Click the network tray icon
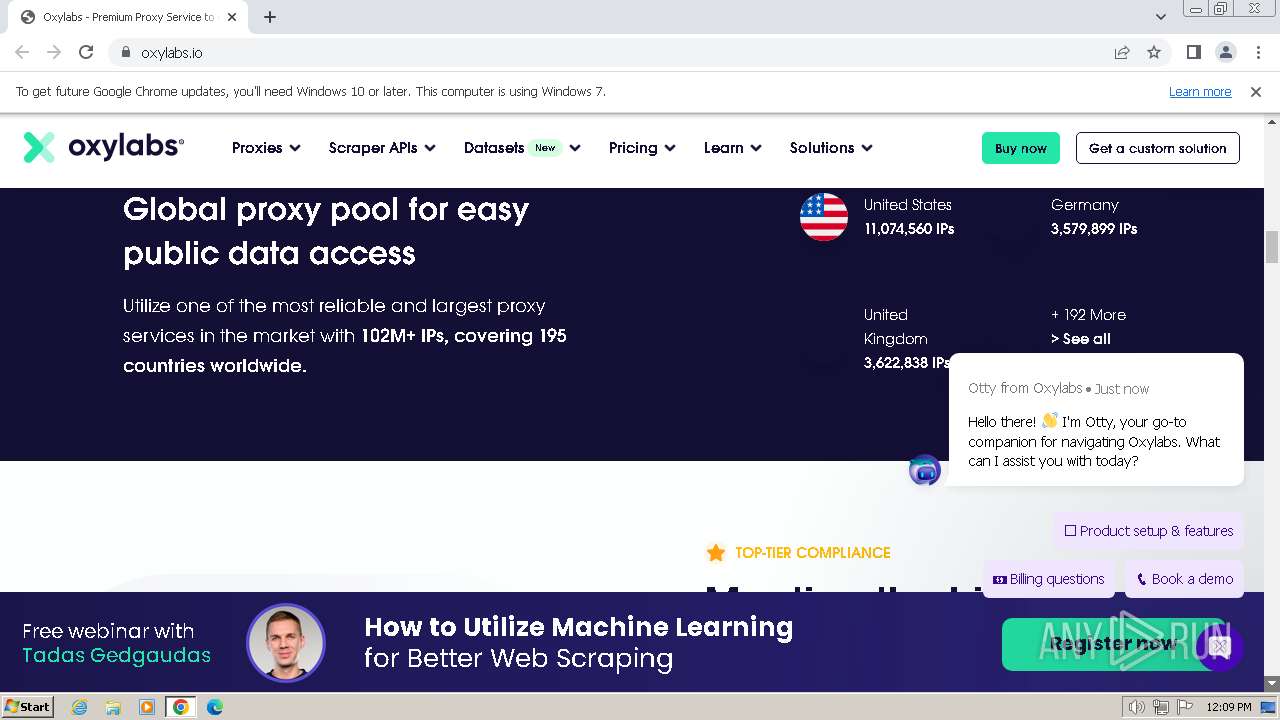 pos(1161,707)
